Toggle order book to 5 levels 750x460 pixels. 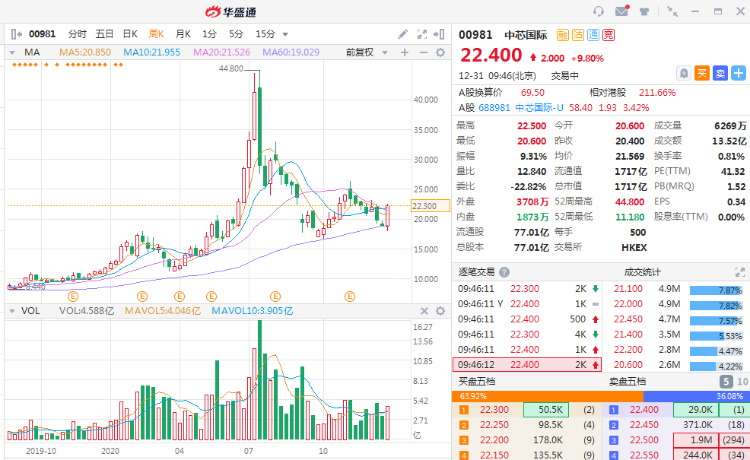pyautogui.click(x=726, y=382)
